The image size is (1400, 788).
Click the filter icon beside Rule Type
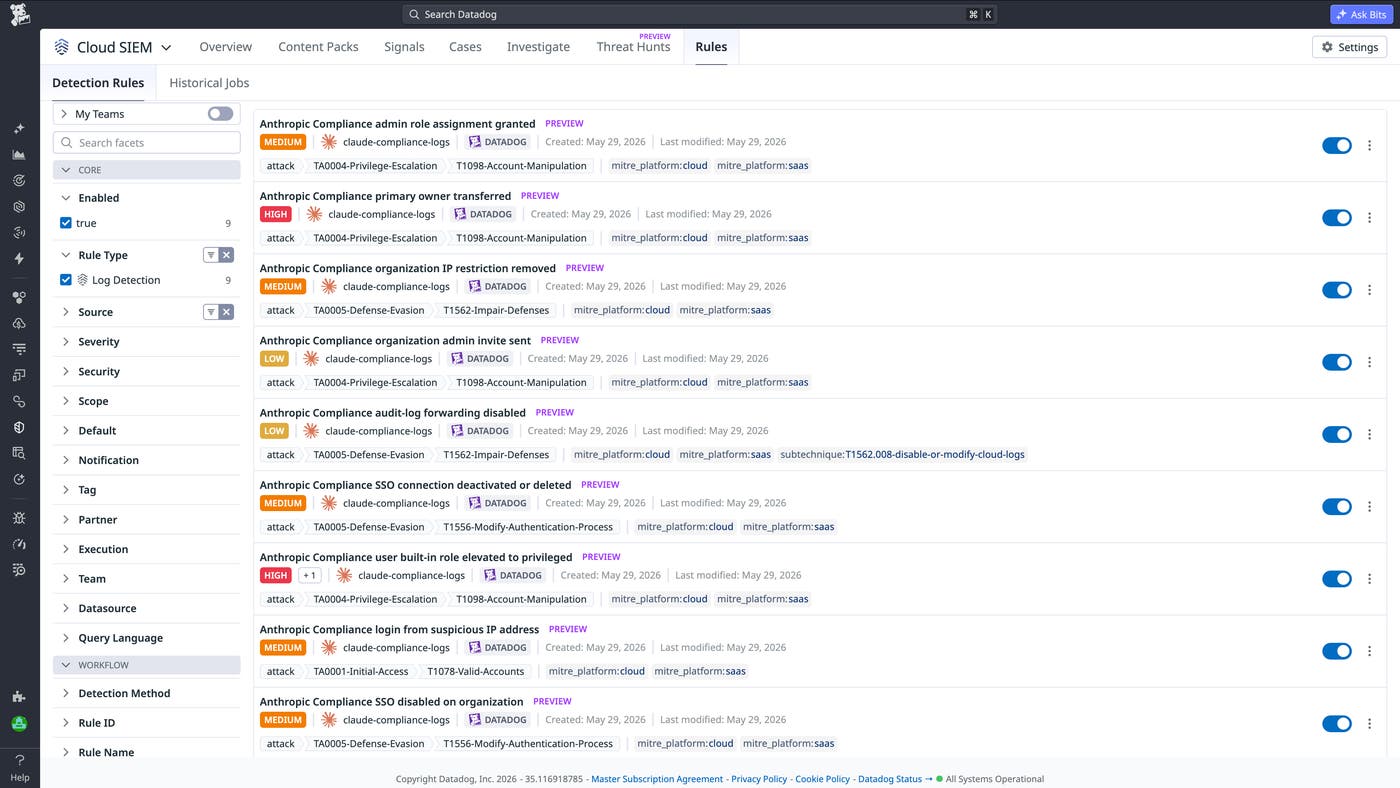coord(211,255)
